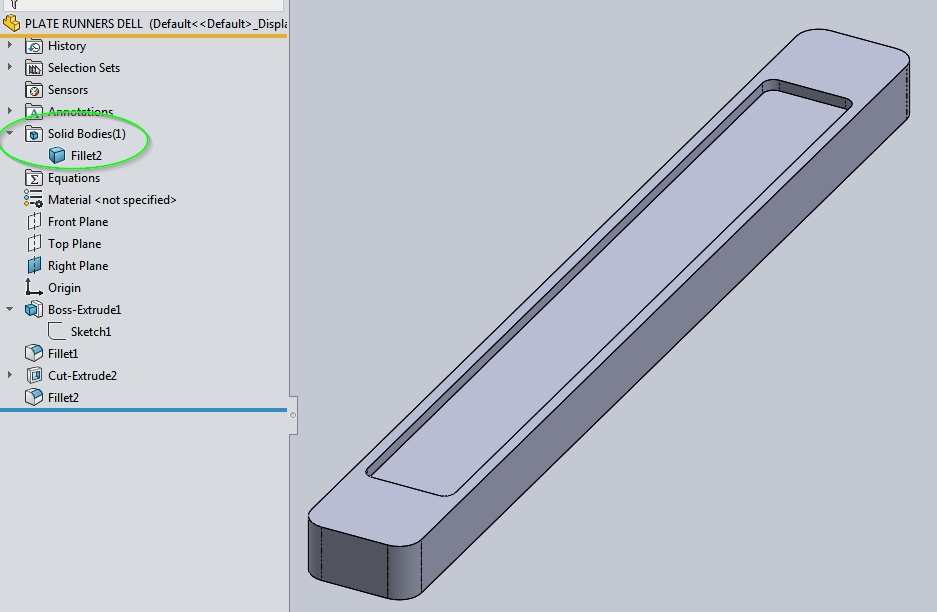The width and height of the screenshot is (937, 612).
Task: Select the Origin label
Action: coord(64,288)
